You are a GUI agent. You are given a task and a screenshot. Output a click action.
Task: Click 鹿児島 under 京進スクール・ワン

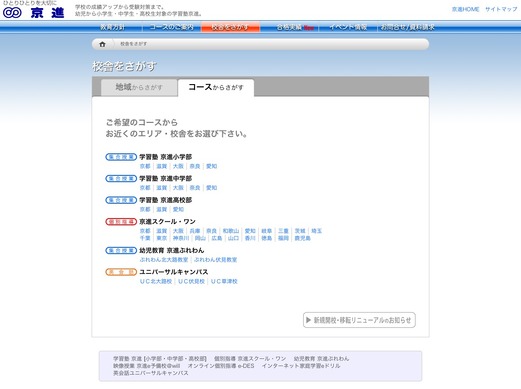303,238
